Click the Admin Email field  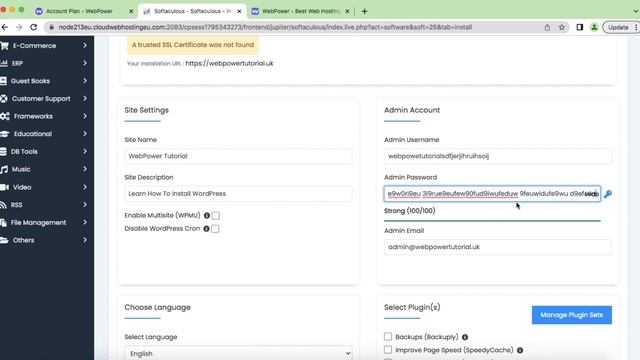(x=498, y=247)
